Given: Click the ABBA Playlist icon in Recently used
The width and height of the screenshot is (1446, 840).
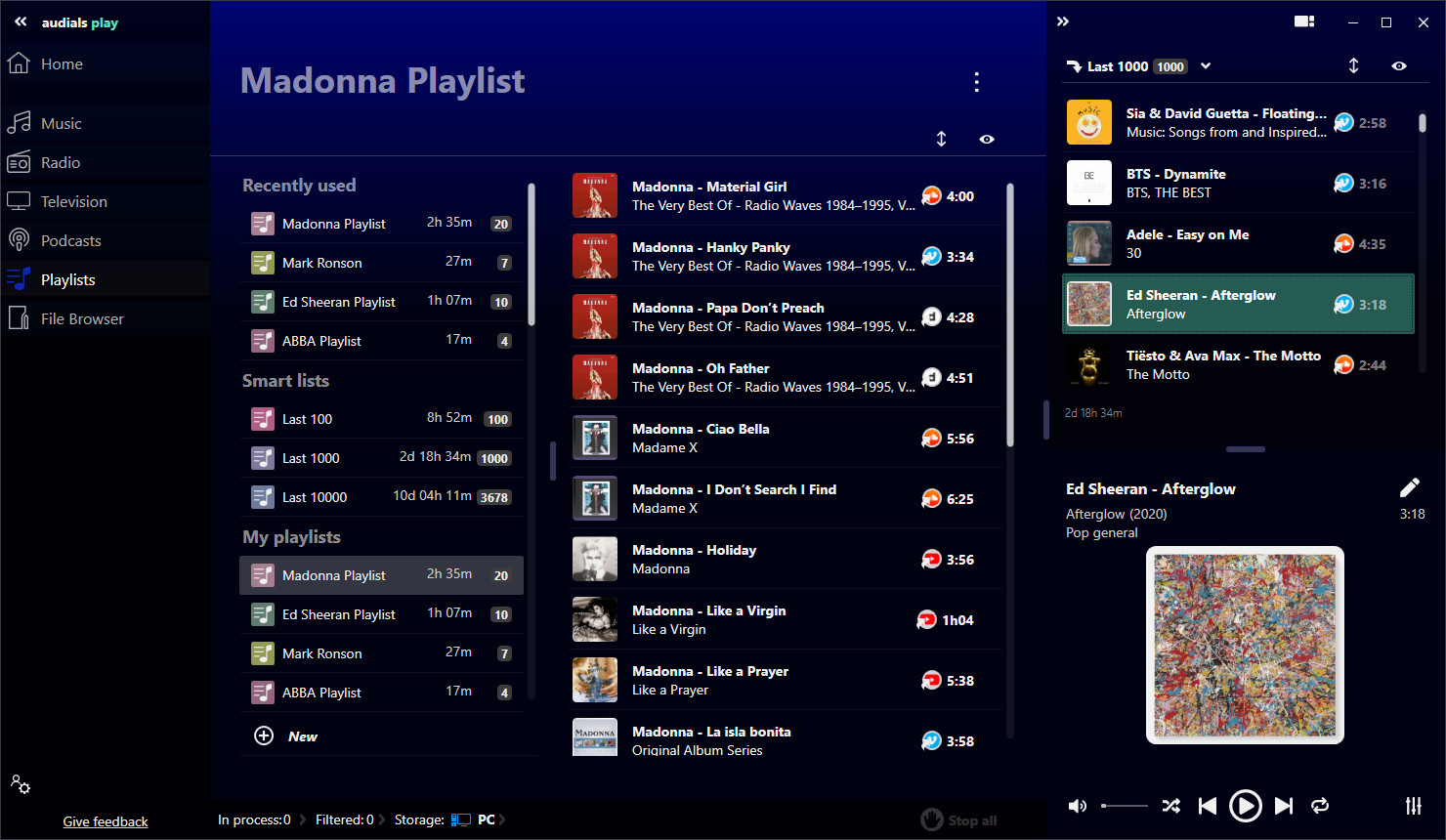Looking at the screenshot, I should [263, 341].
